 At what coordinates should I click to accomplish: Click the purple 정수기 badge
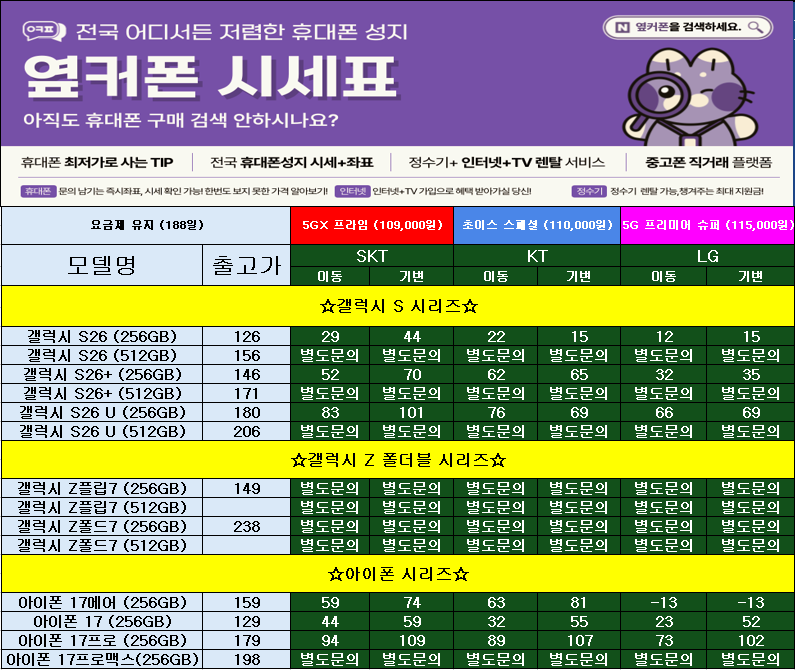(x=589, y=191)
